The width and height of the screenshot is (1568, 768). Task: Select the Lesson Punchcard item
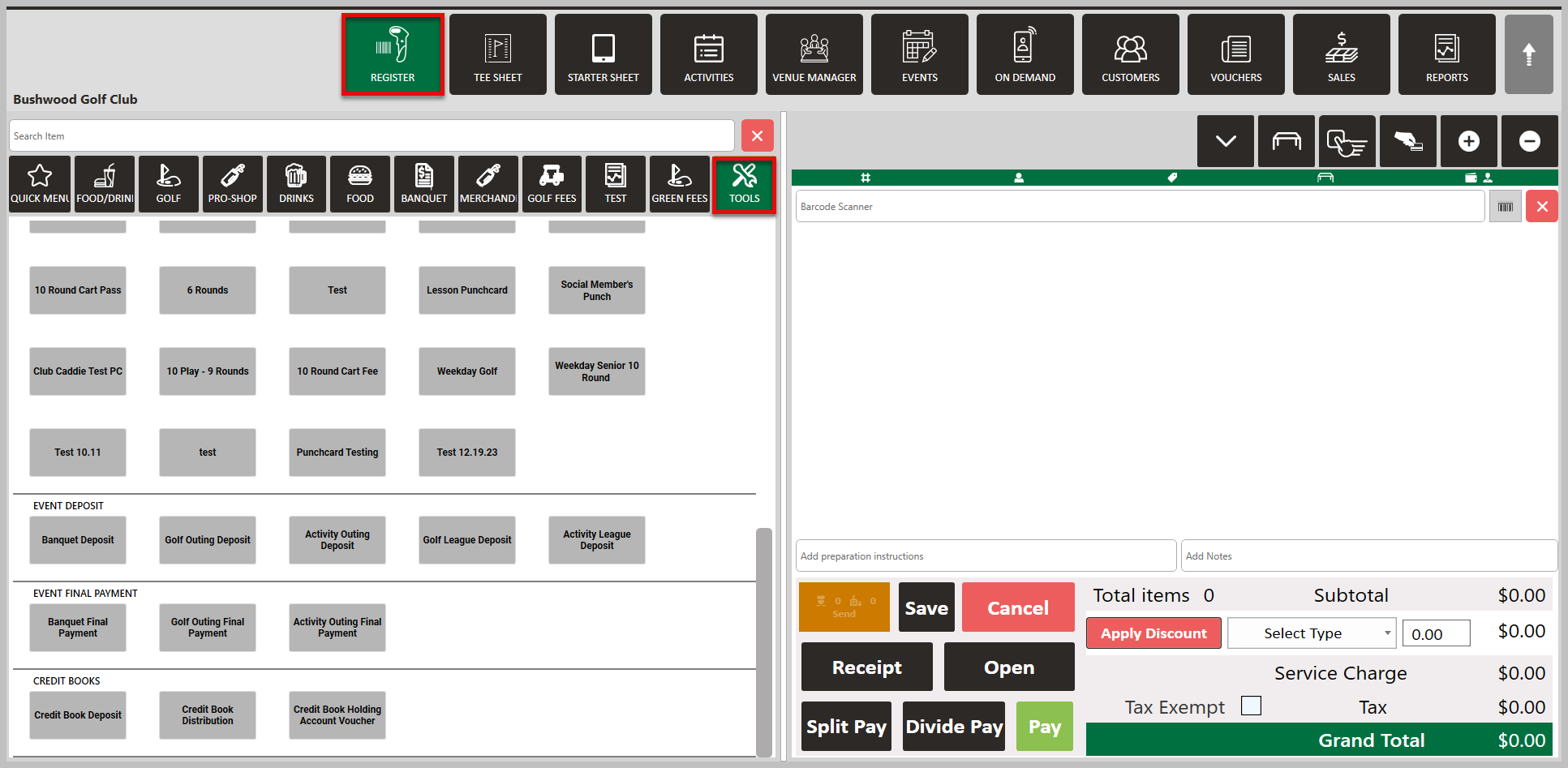pos(467,290)
